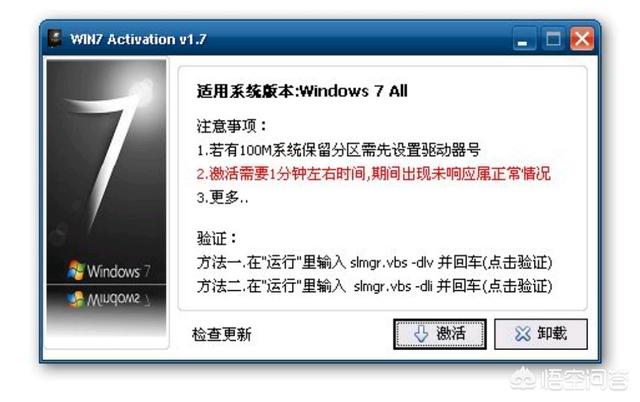Click the 悟空问答 watermark logo
This screenshot has height=402, width=640.
click(570, 380)
